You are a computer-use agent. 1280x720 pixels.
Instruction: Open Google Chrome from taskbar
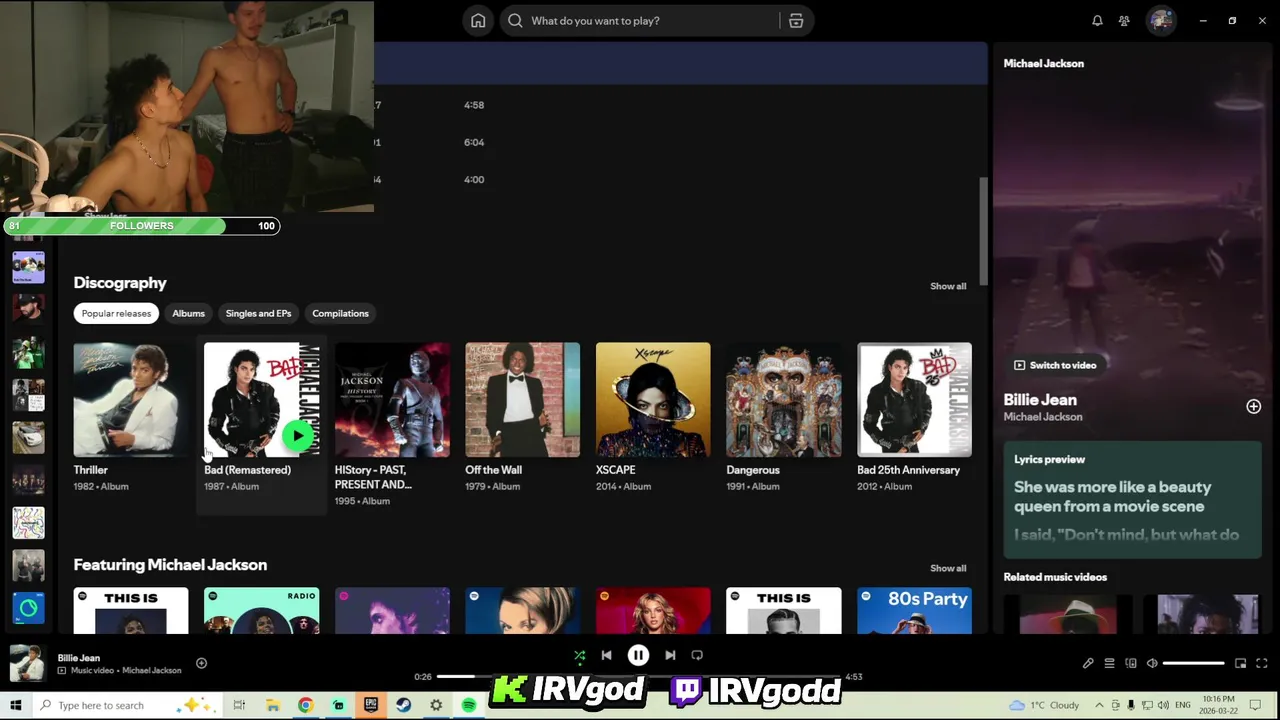click(305, 705)
